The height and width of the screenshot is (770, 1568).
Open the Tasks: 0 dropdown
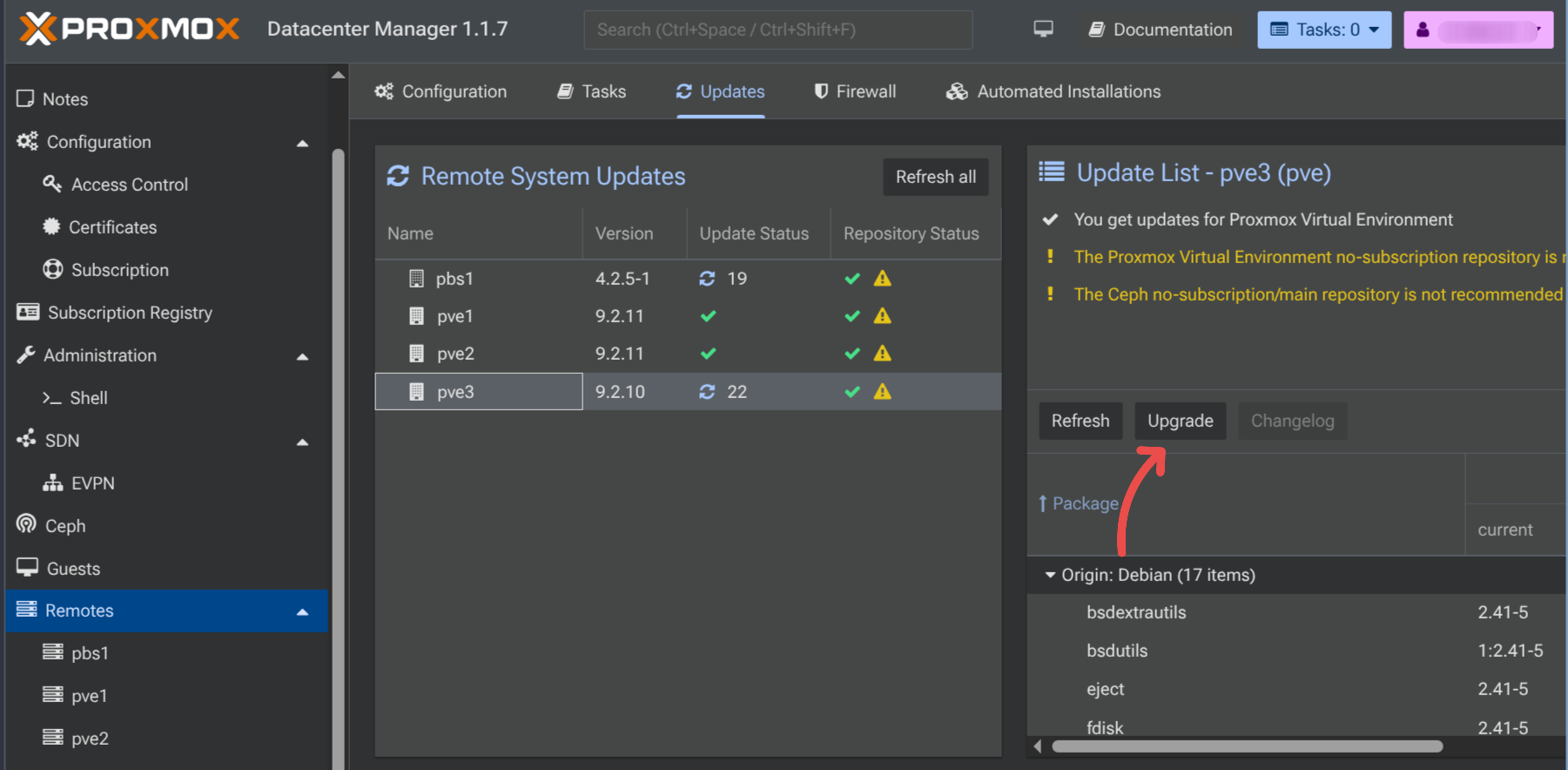click(1324, 30)
